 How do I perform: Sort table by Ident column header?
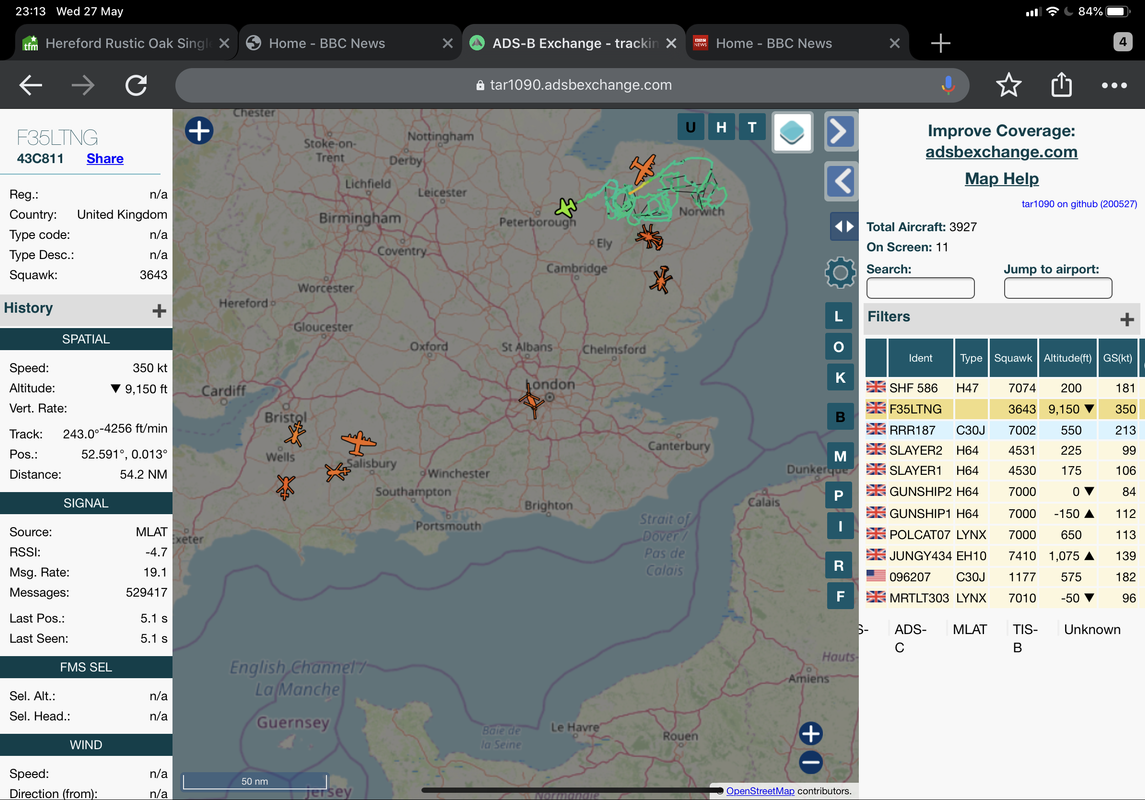tap(920, 358)
